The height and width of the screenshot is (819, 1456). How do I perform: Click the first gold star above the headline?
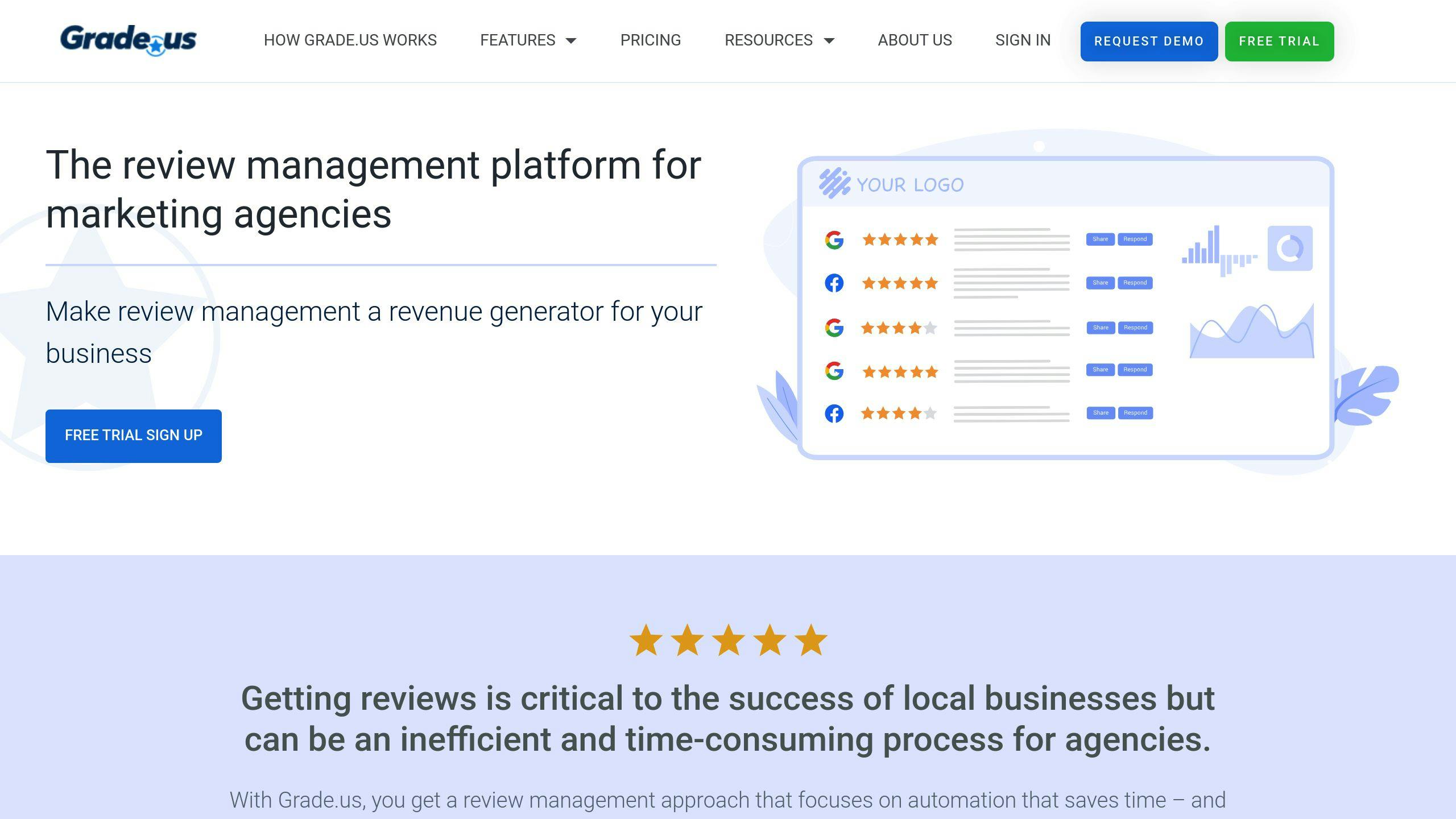point(646,640)
